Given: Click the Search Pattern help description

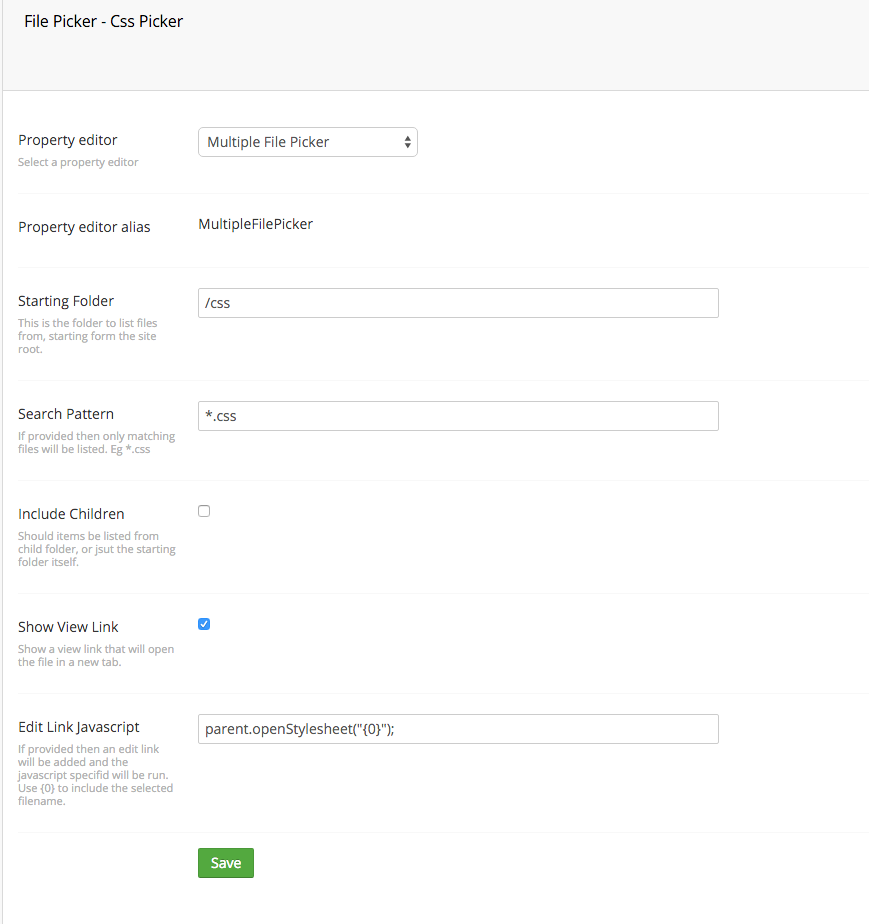Looking at the screenshot, I should pyautogui.click(x=97, y=443).
